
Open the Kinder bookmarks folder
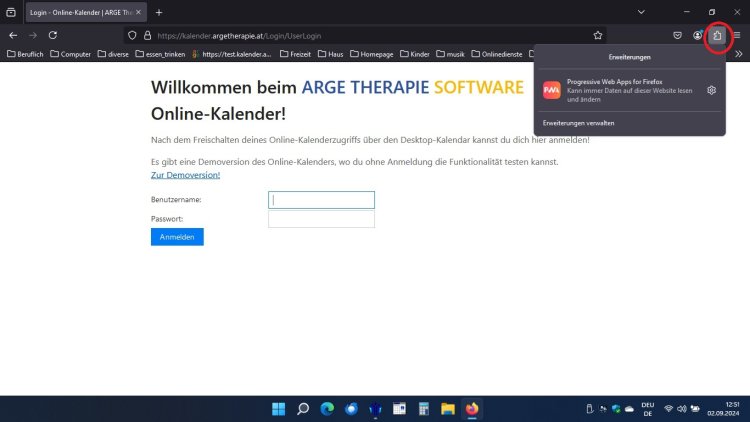click(415, 54)
